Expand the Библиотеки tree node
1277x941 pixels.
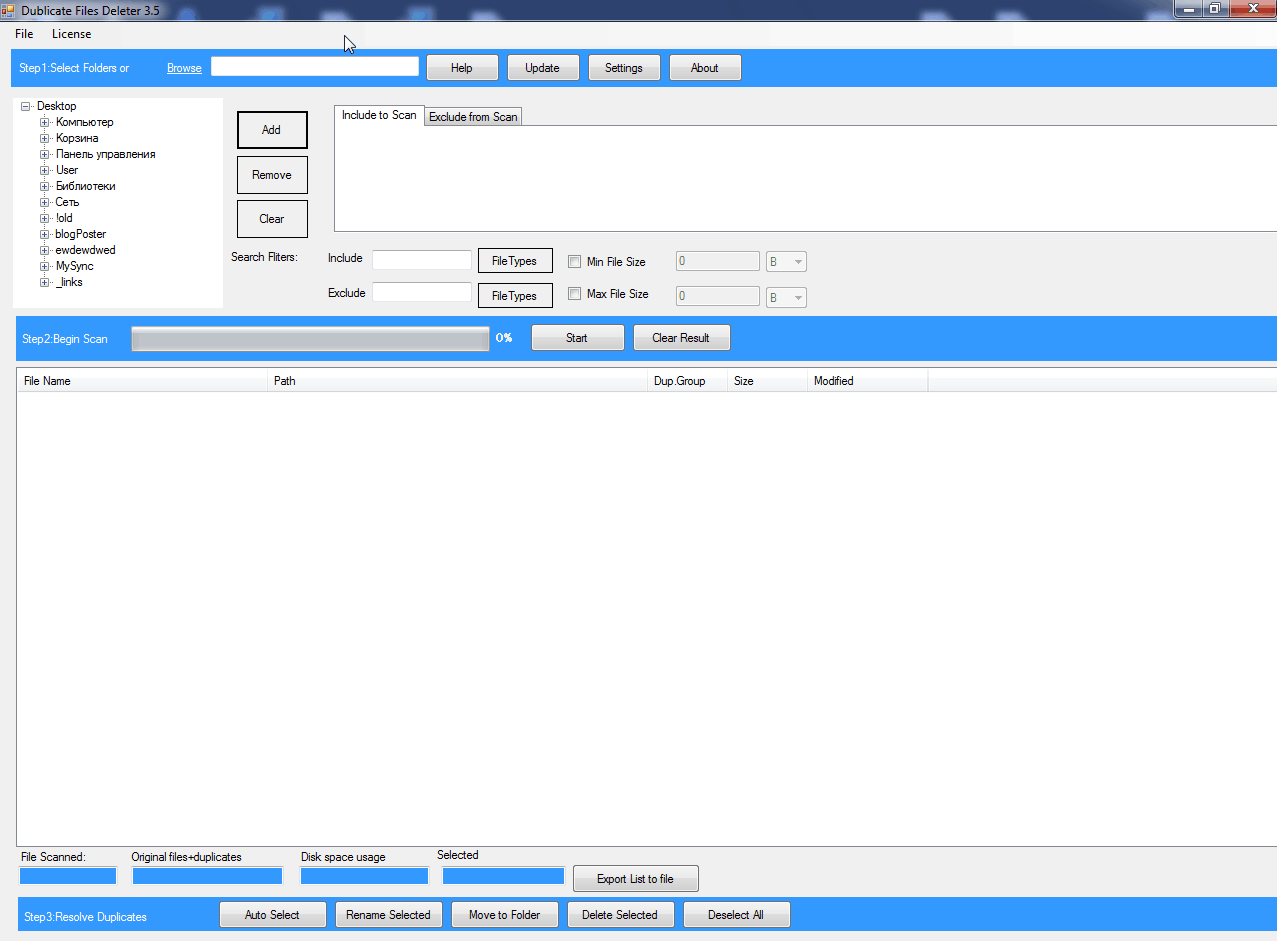[45, 186]
